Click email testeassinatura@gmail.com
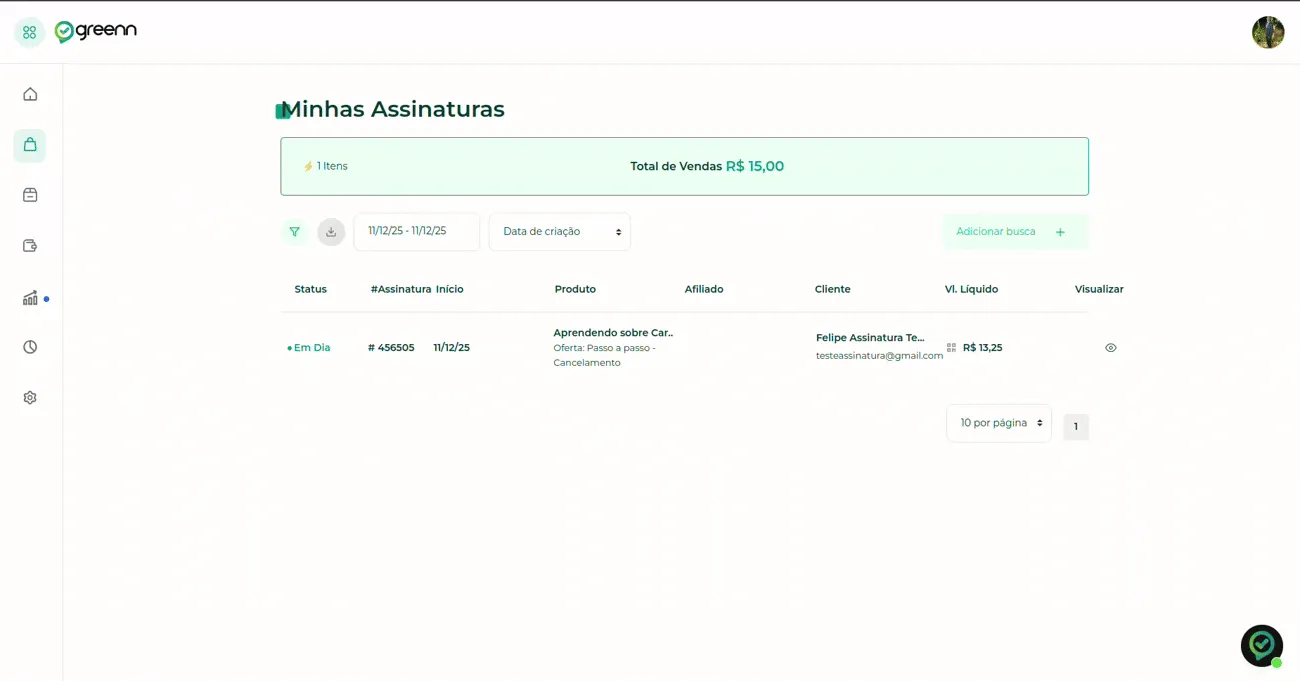 coord(880,355)
